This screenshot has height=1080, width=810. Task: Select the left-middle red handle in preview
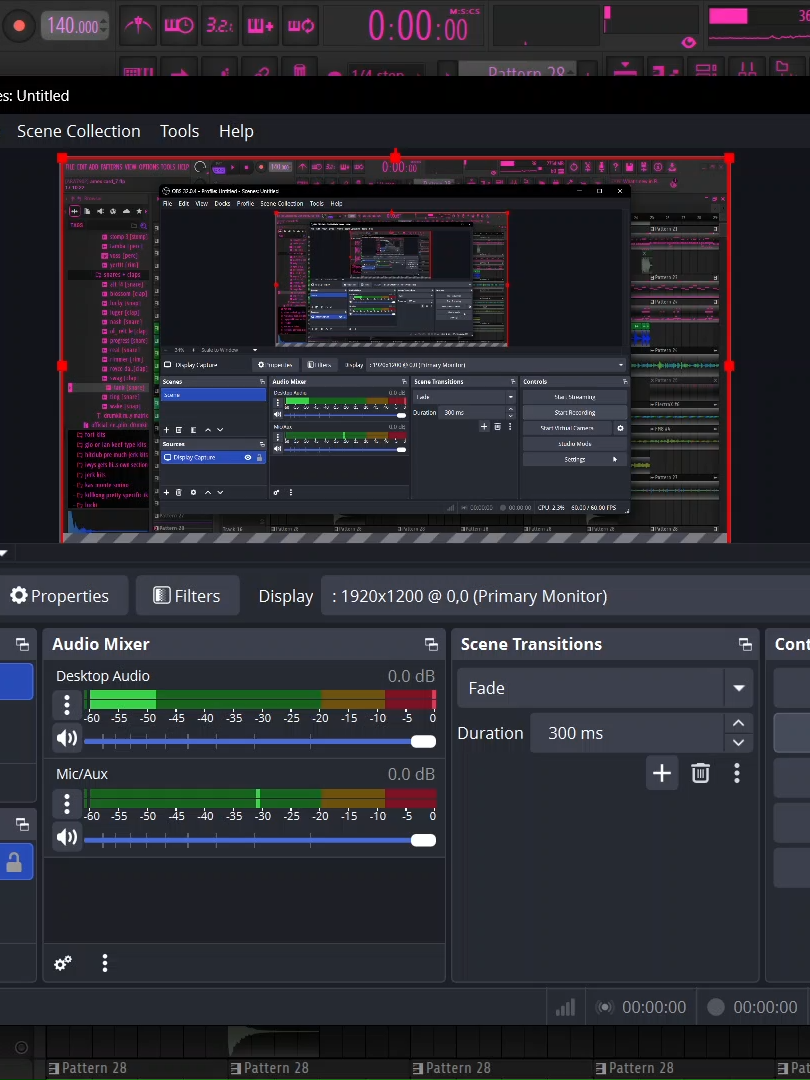click(62, 366)
